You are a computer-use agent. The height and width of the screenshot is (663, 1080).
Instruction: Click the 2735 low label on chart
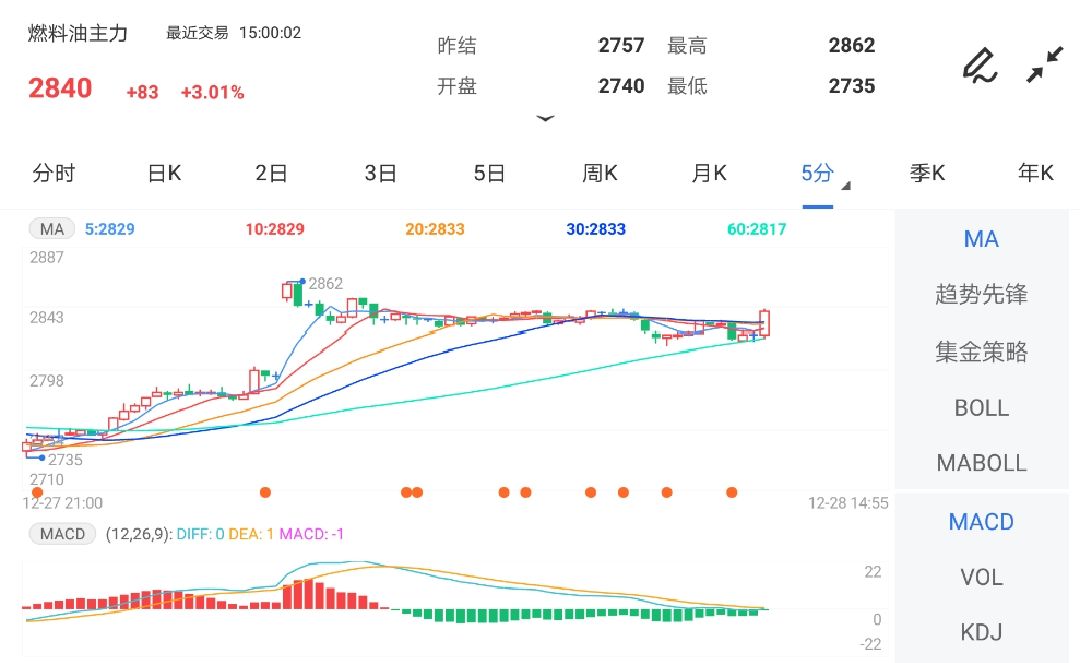65,459
